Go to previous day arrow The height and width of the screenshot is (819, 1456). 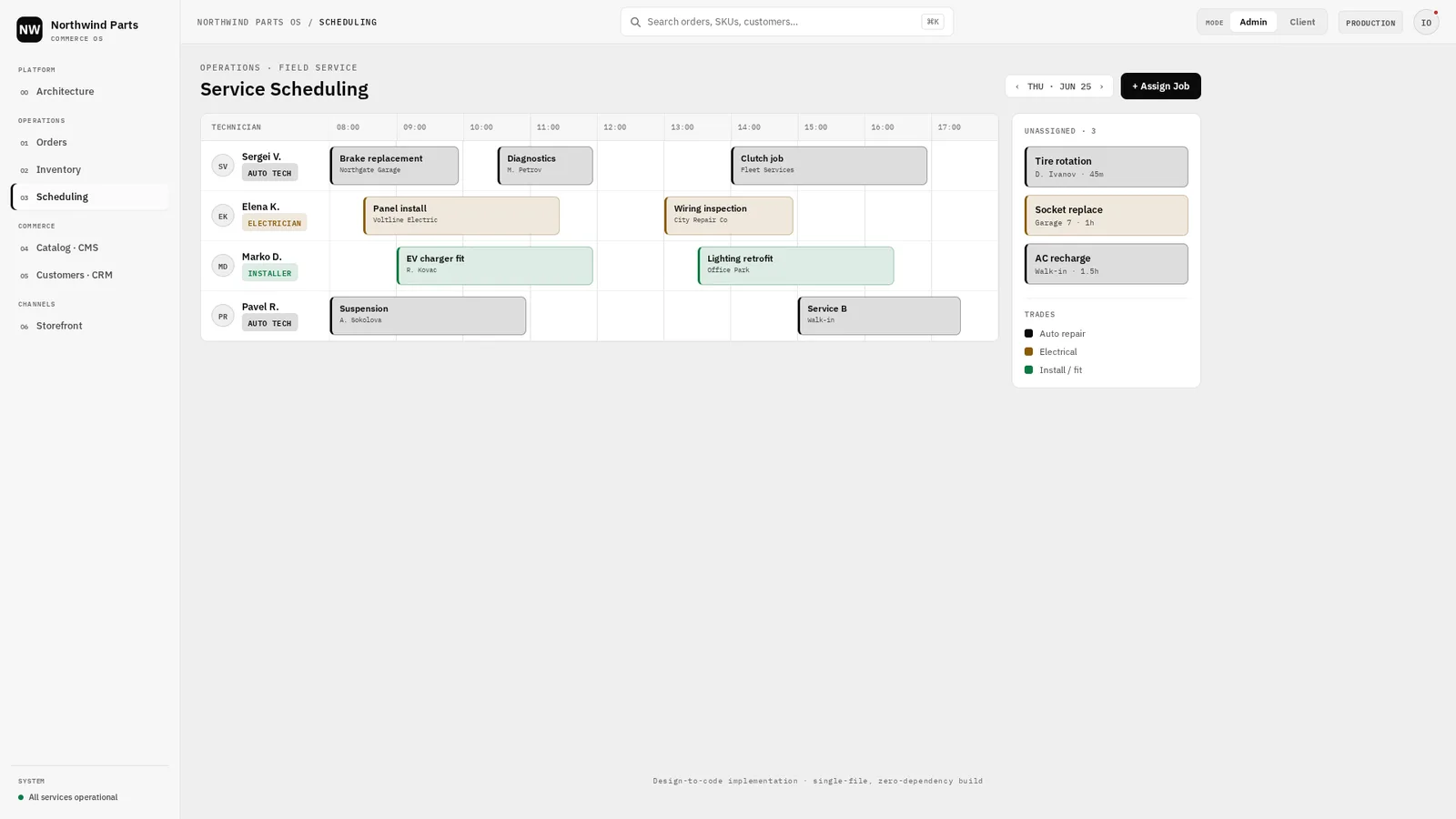tap(1016, 86)
